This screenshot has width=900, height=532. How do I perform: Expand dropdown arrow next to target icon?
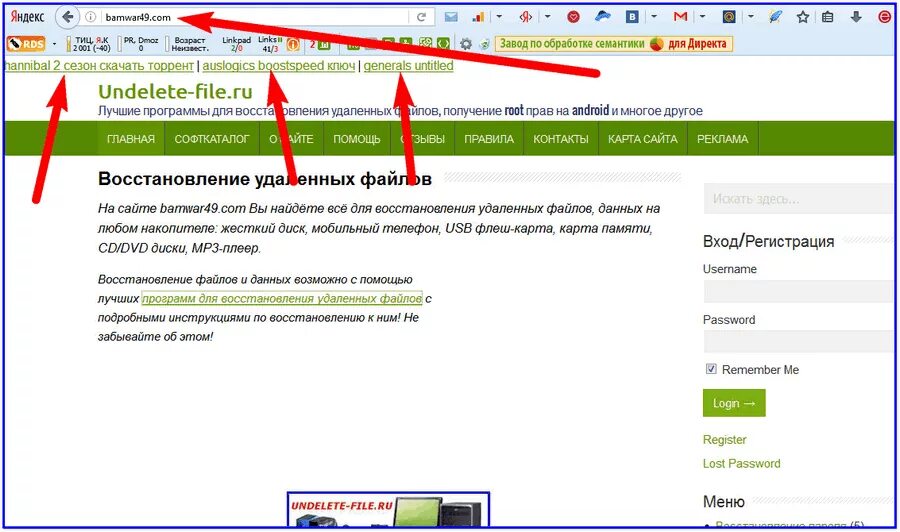pyautogui.click(x=750, y=17)
